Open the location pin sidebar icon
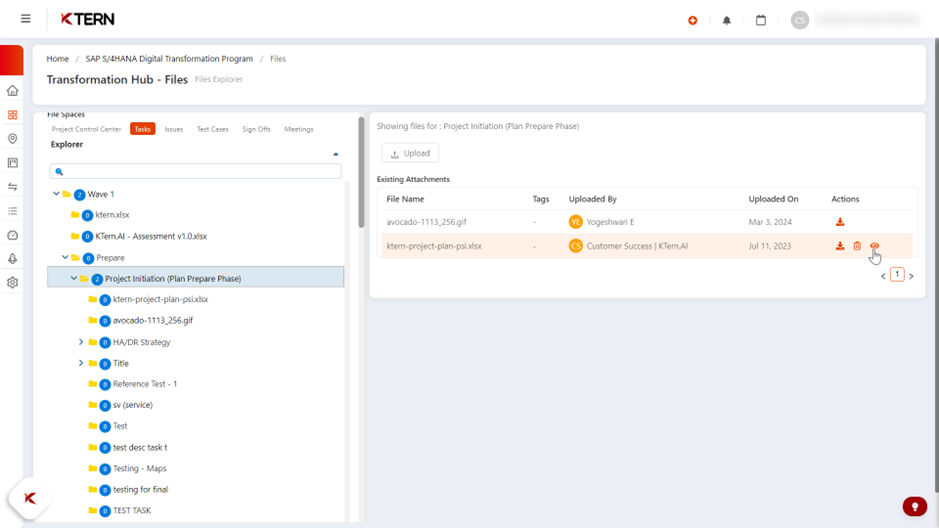 [13, 139]
